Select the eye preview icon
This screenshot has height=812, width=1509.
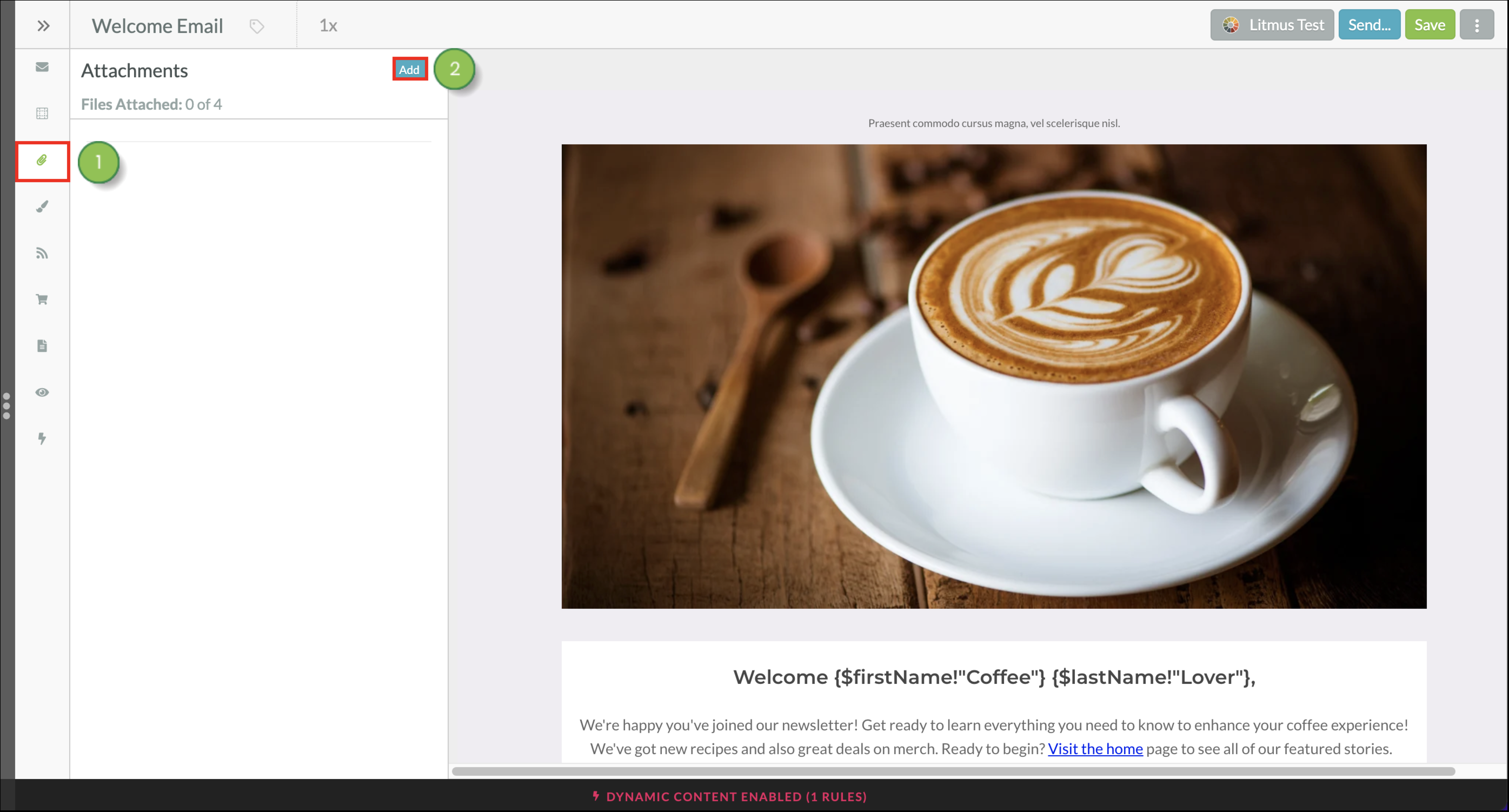tap(42, 392)
